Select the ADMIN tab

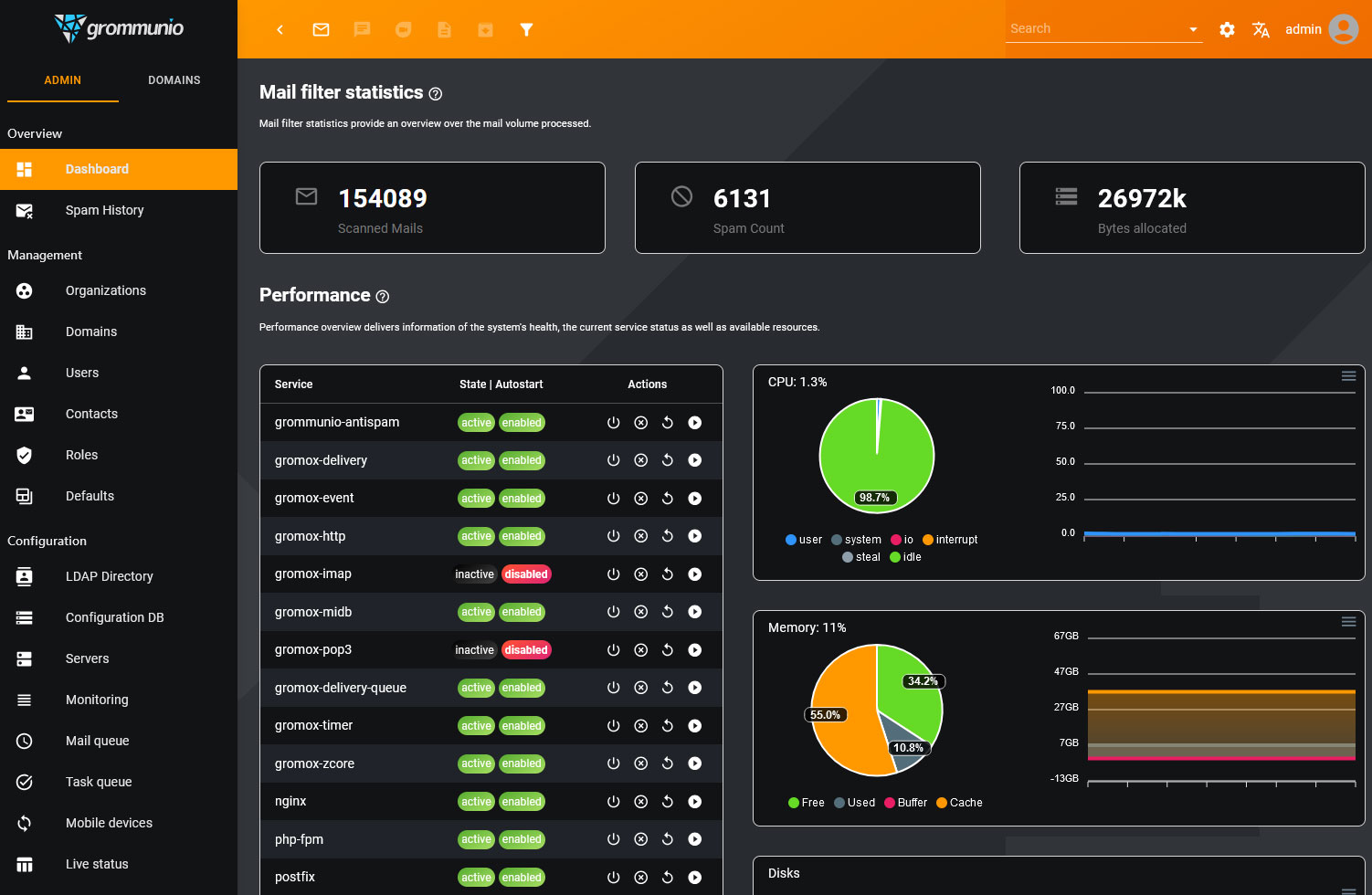click(x=62, y=80)
